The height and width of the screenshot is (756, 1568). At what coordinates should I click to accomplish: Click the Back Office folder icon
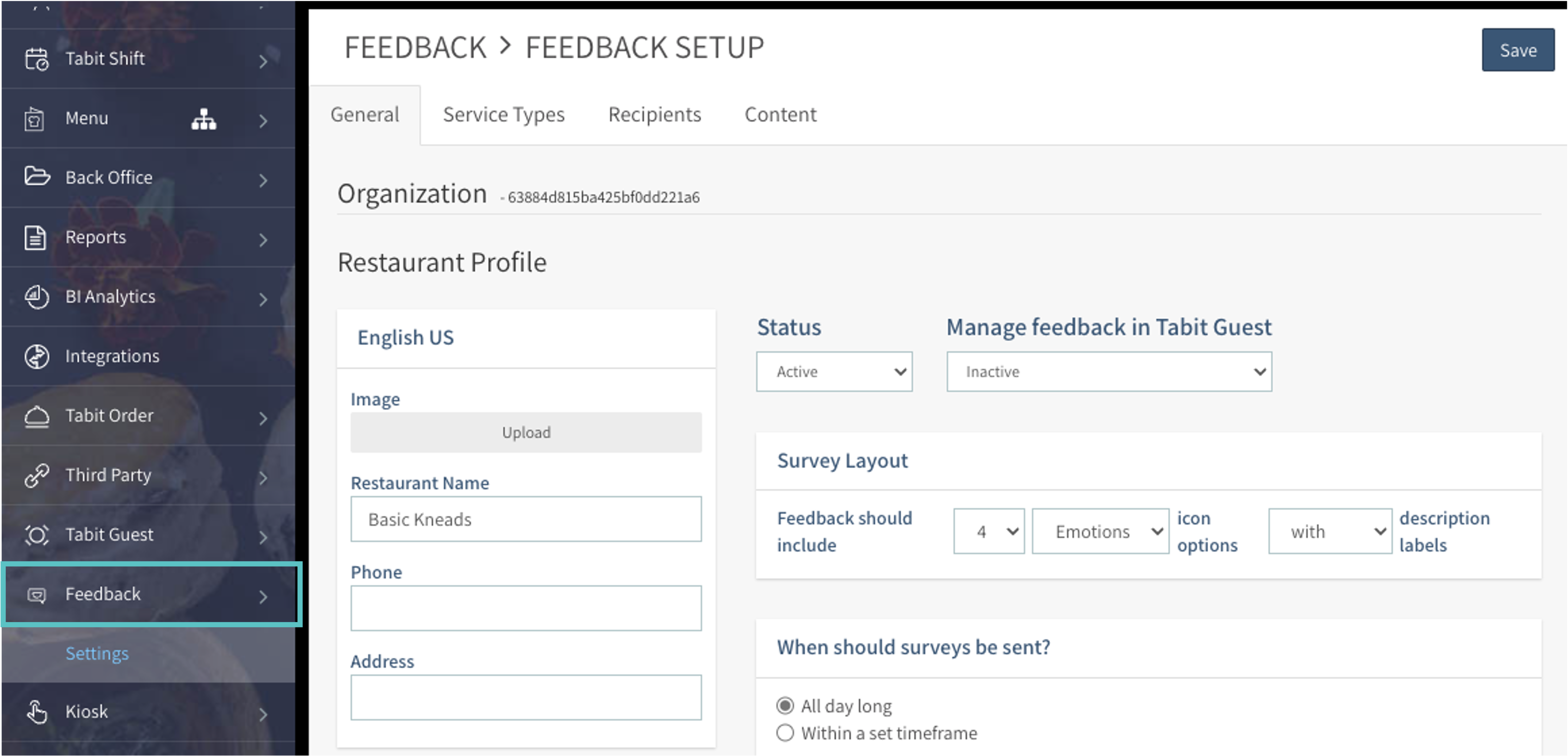37,176
